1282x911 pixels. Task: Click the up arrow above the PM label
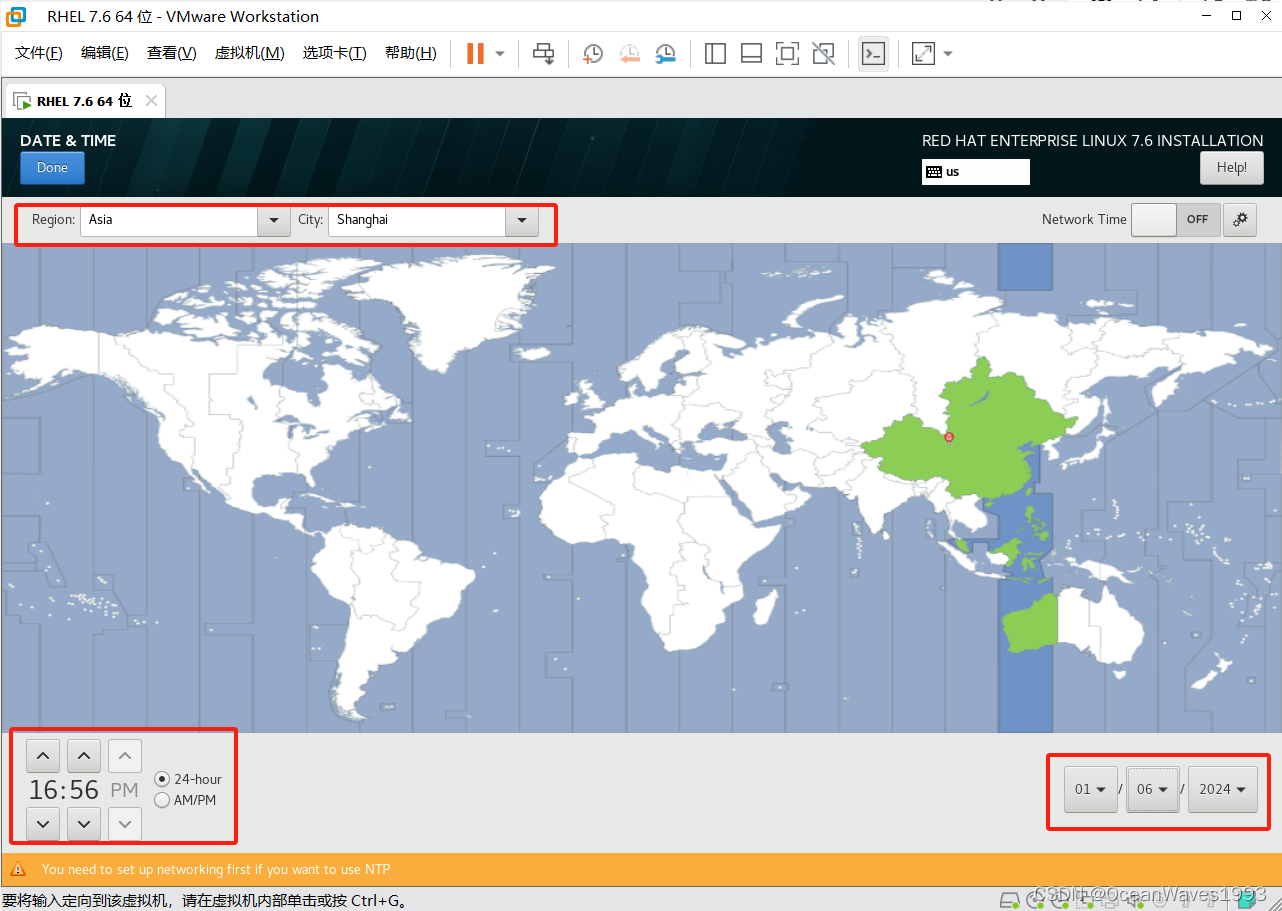pos(125,756)
